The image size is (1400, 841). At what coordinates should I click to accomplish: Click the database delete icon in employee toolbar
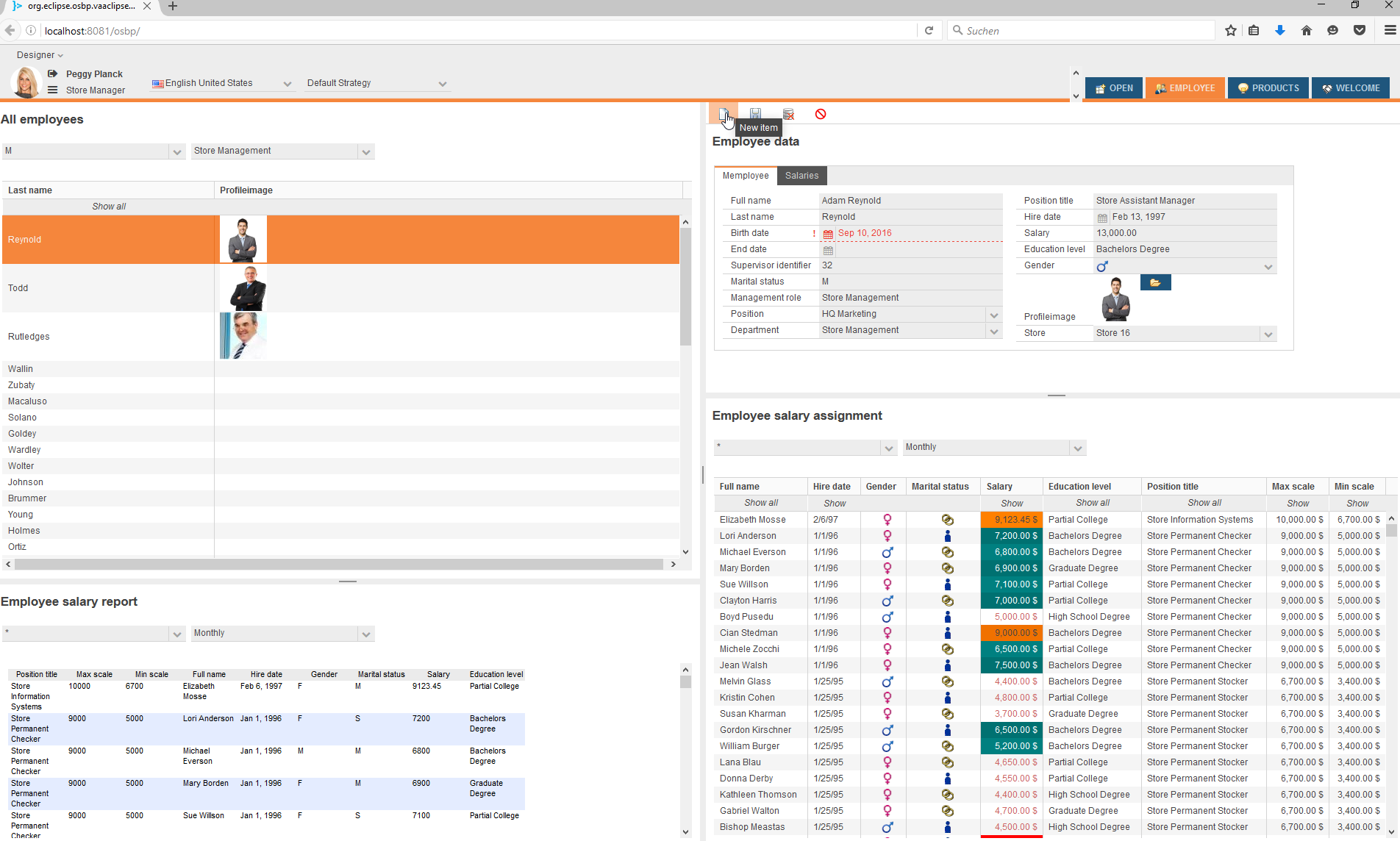788,114
